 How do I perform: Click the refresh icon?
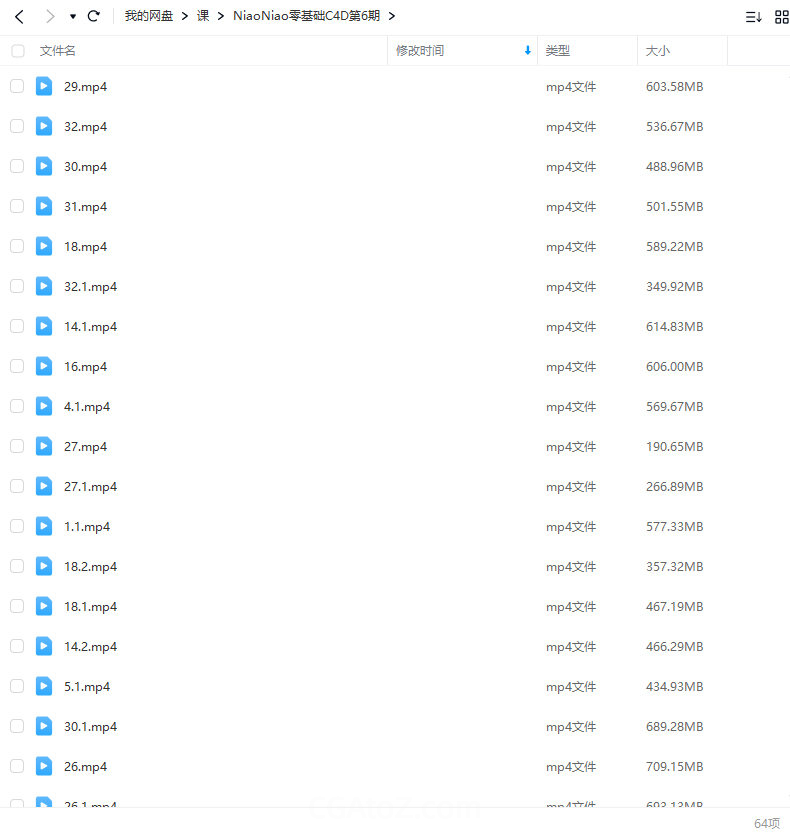(94, 16)
